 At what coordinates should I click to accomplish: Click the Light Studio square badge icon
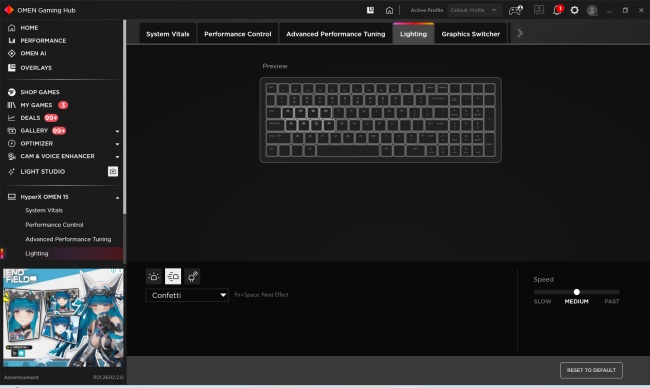pos(113,171)
